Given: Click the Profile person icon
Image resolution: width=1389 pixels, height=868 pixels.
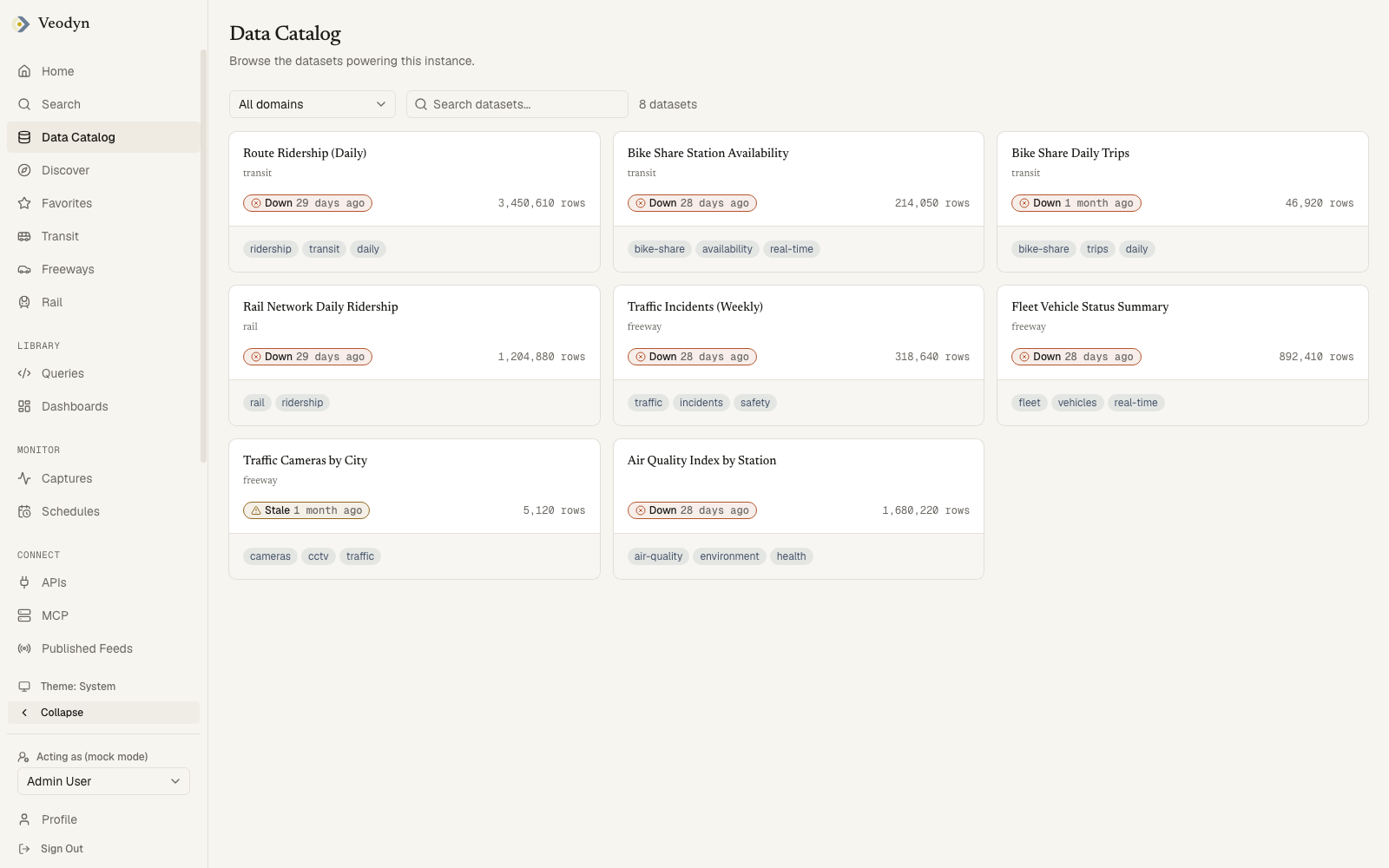Looking at the screenshot, I should (24, 819).
